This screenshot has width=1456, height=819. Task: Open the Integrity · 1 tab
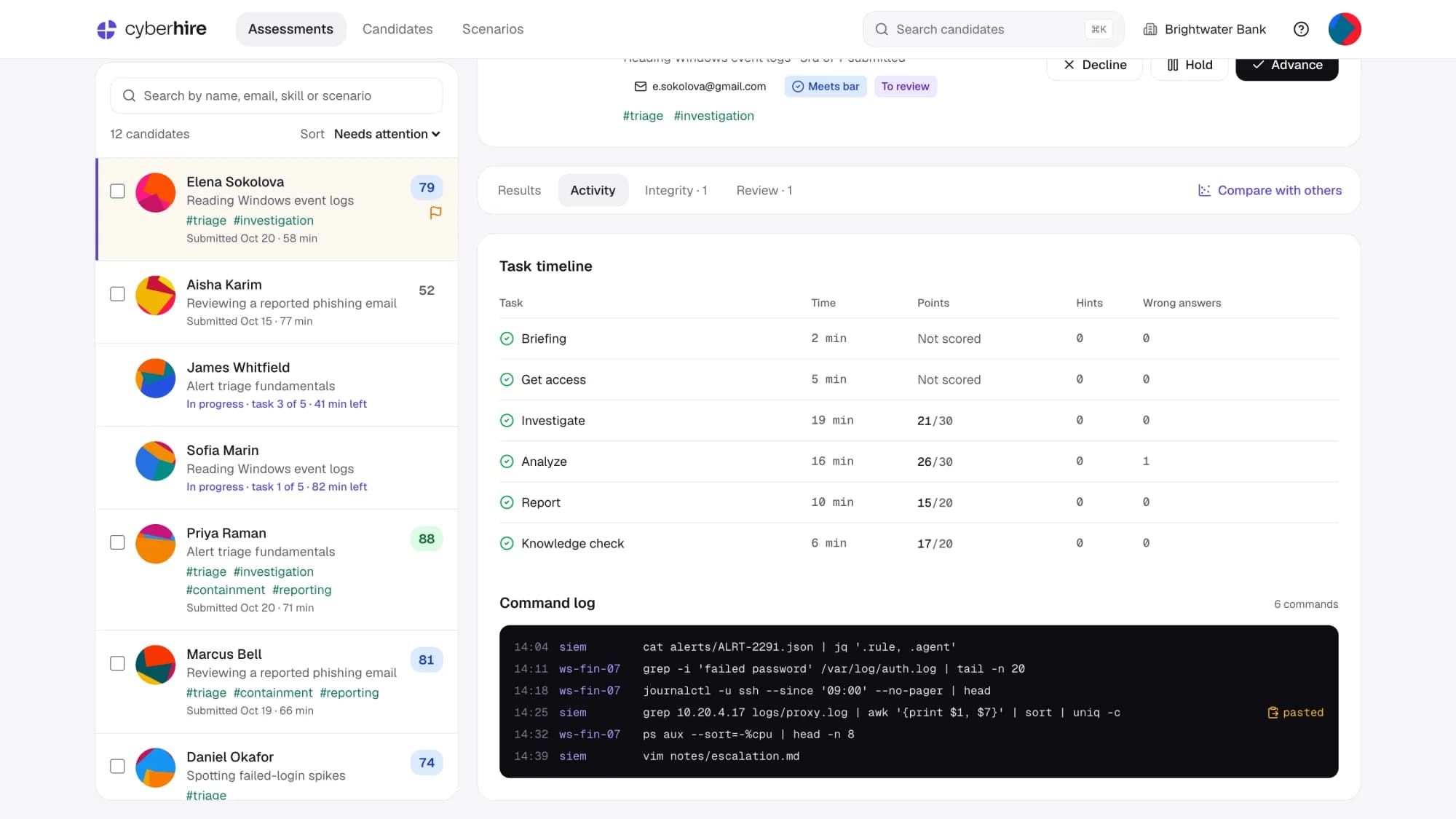[676, 190]
